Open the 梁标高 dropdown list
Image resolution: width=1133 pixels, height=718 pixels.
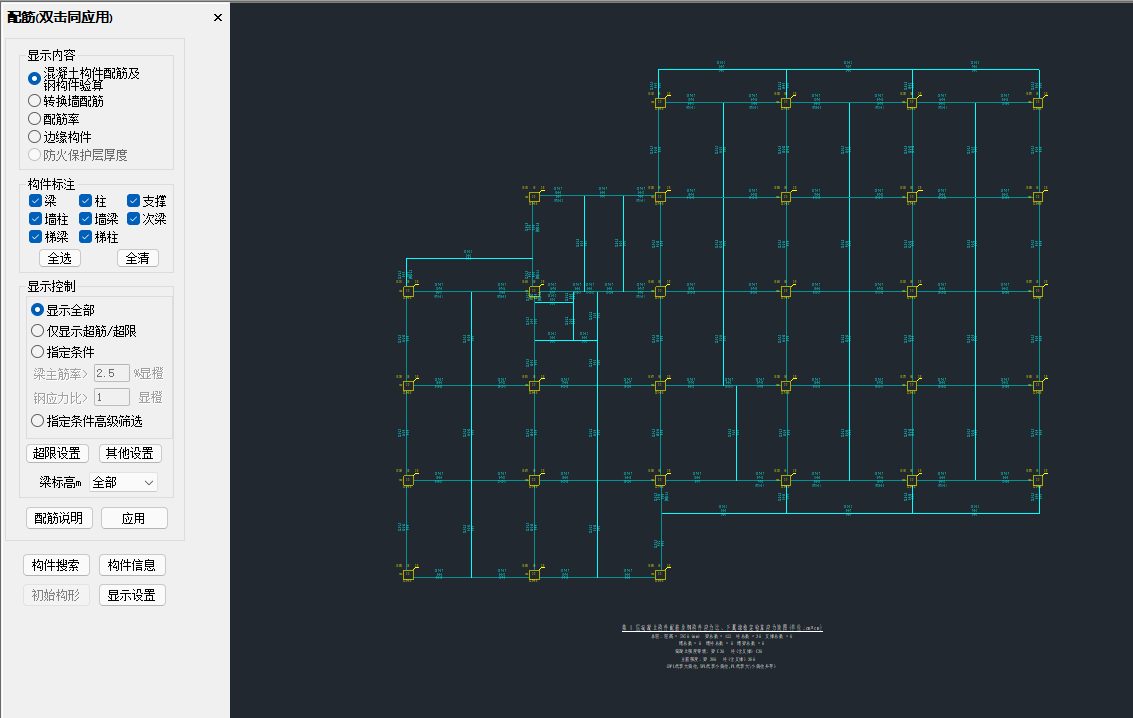pos(124,482)
